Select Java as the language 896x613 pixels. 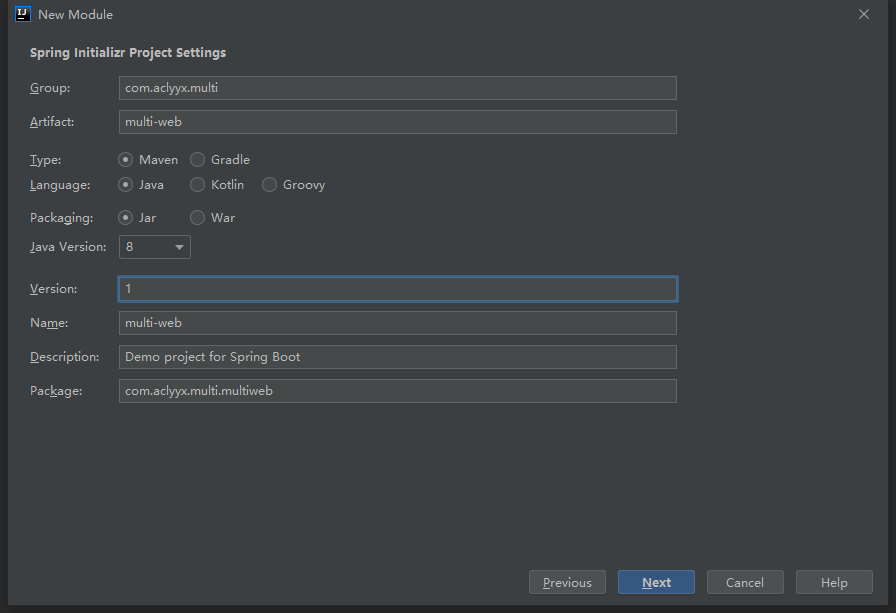point(126,184)
